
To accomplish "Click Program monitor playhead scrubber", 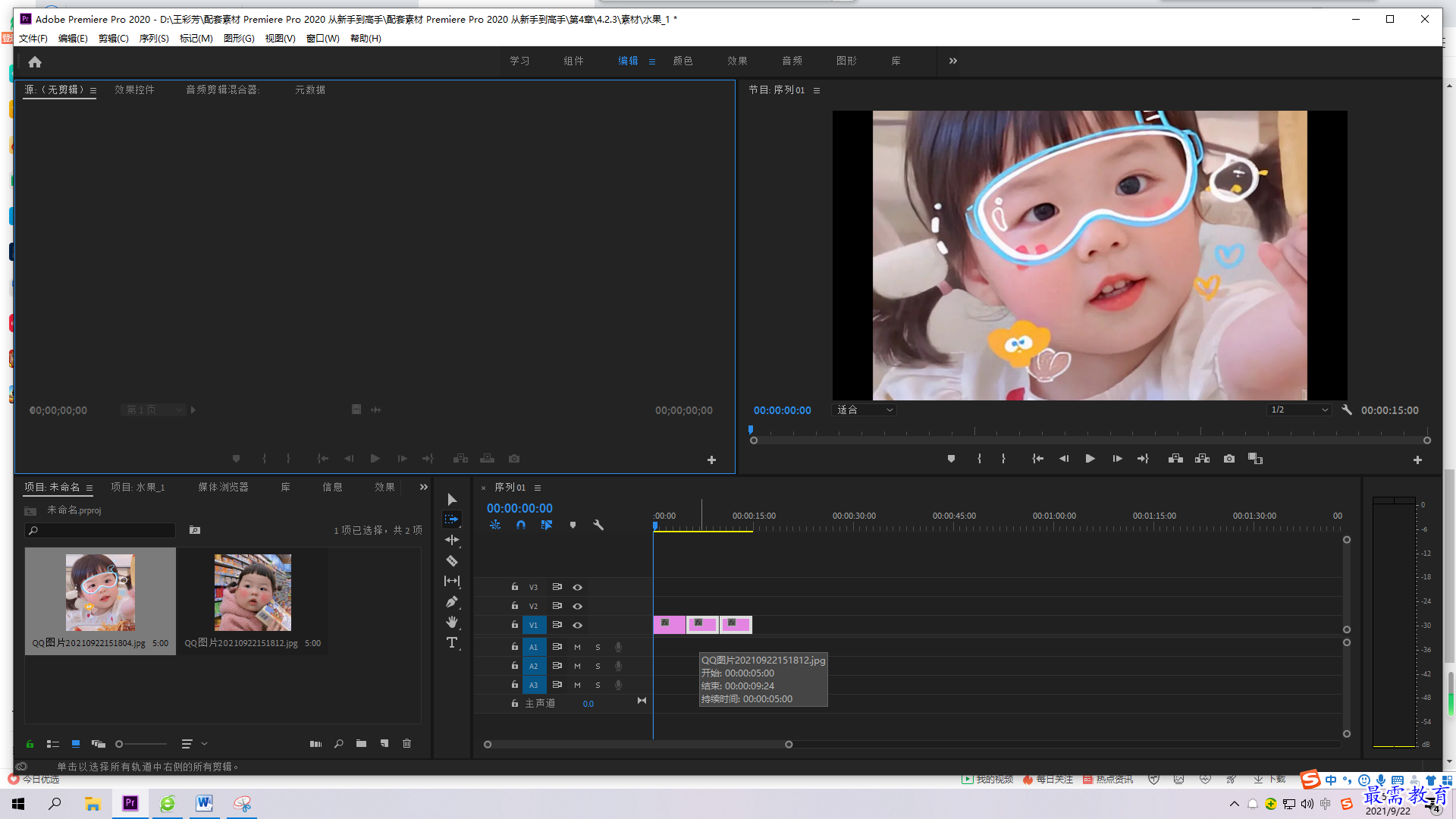I will [x=751, y=430].
